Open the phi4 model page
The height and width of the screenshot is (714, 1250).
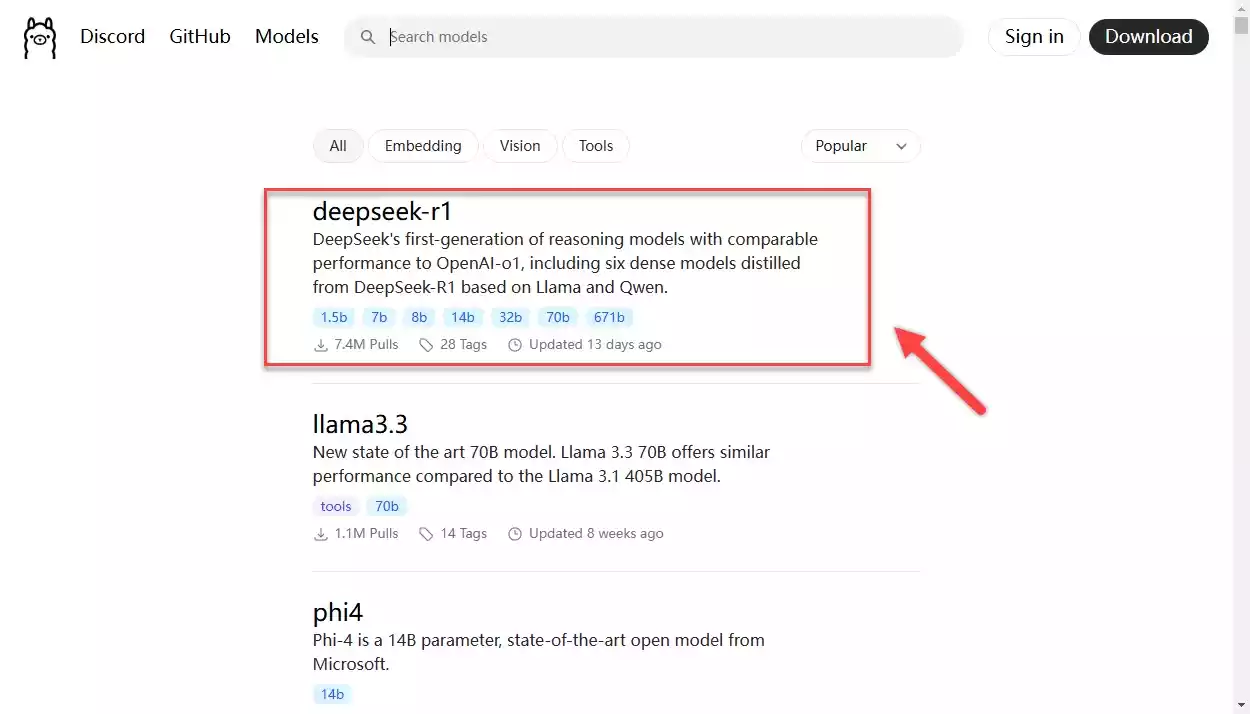pyautogui.click(x=338, y=611)
